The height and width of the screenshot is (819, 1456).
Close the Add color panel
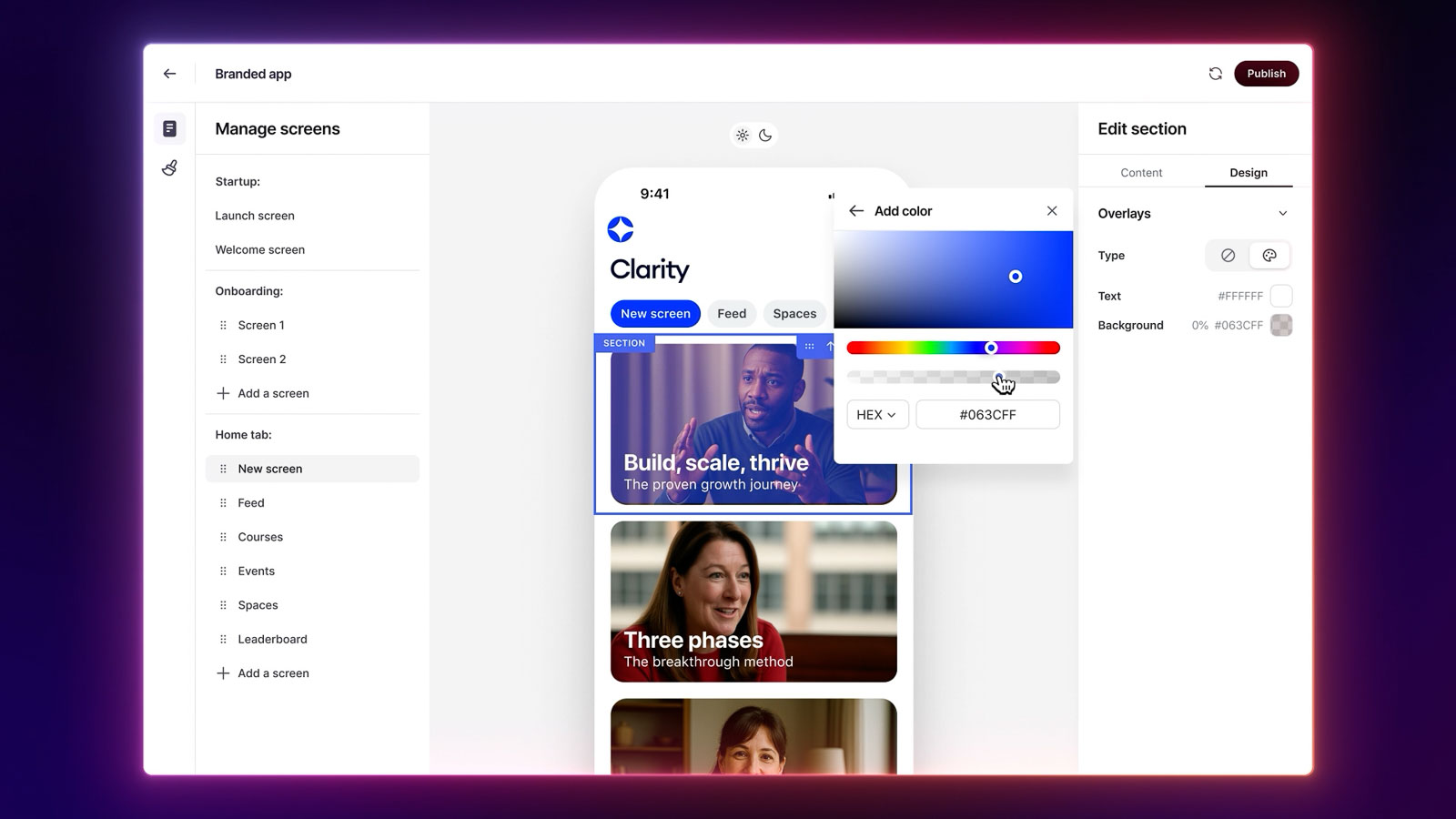click(x=1052, y=210)
